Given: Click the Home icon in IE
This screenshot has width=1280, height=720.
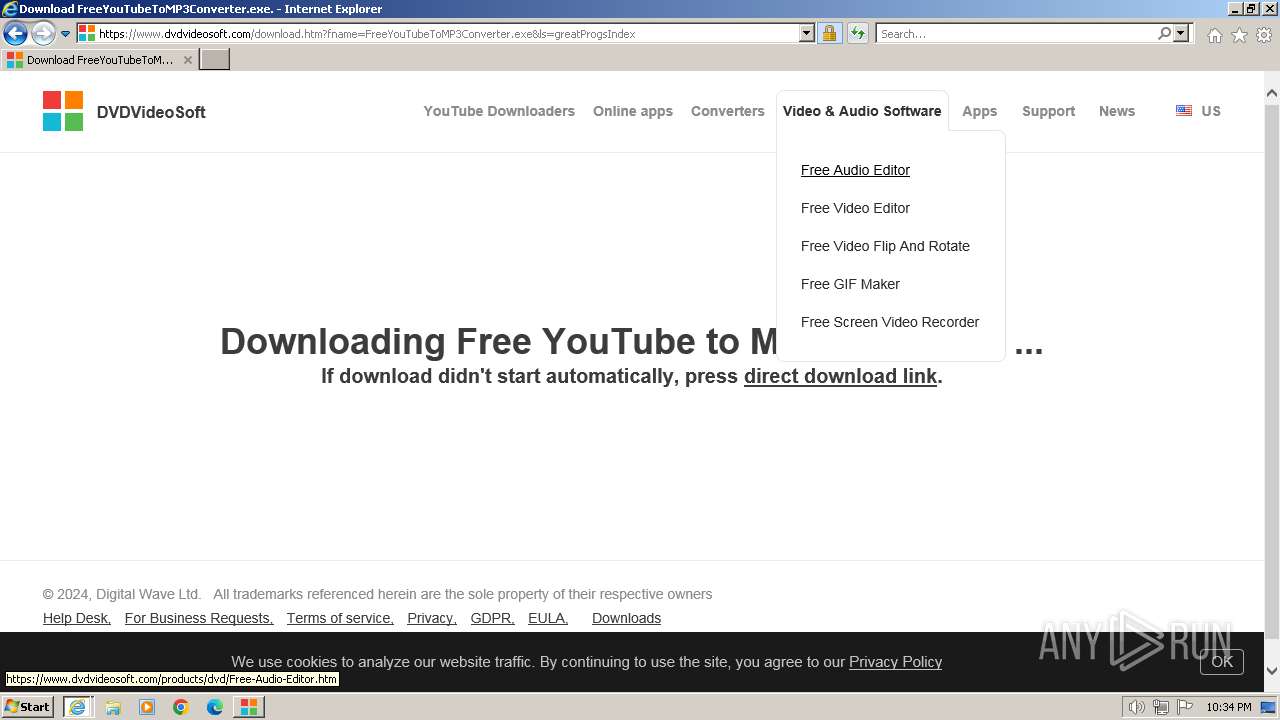Looking at the screenshot, I should 1214,35.
